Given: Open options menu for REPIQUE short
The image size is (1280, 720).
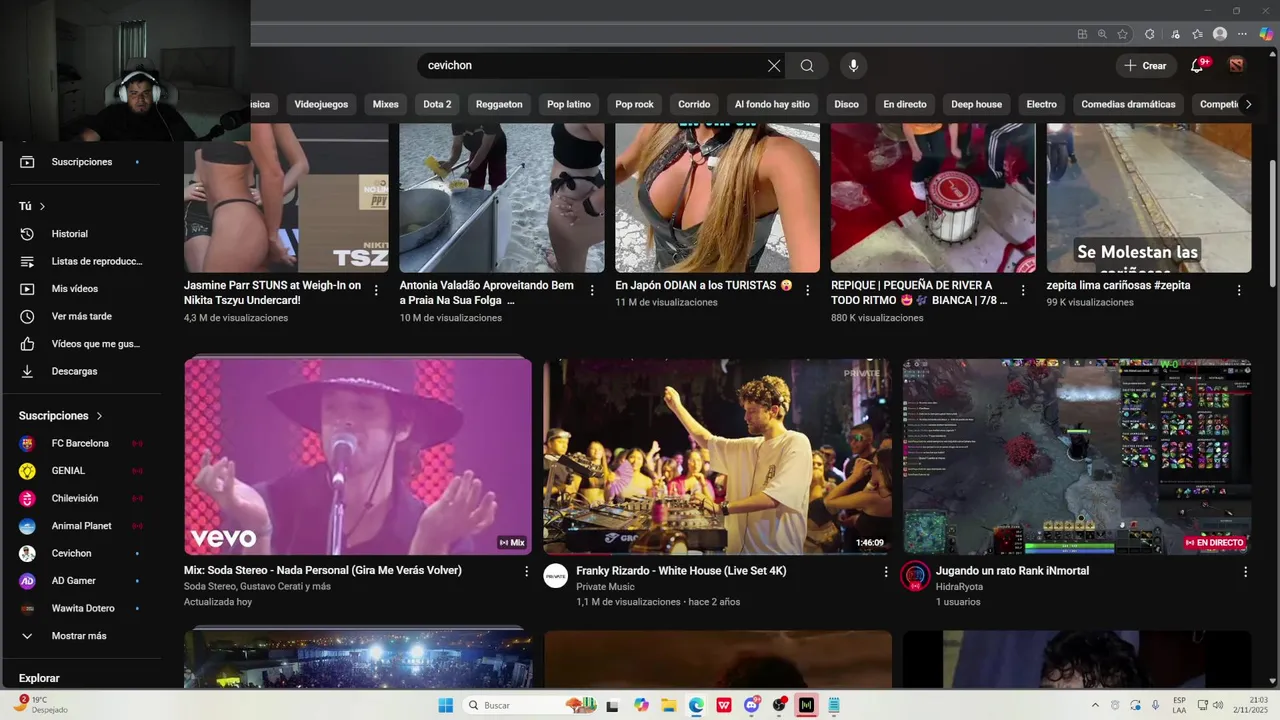Looking at the screenshot, I should [1023, 290].
